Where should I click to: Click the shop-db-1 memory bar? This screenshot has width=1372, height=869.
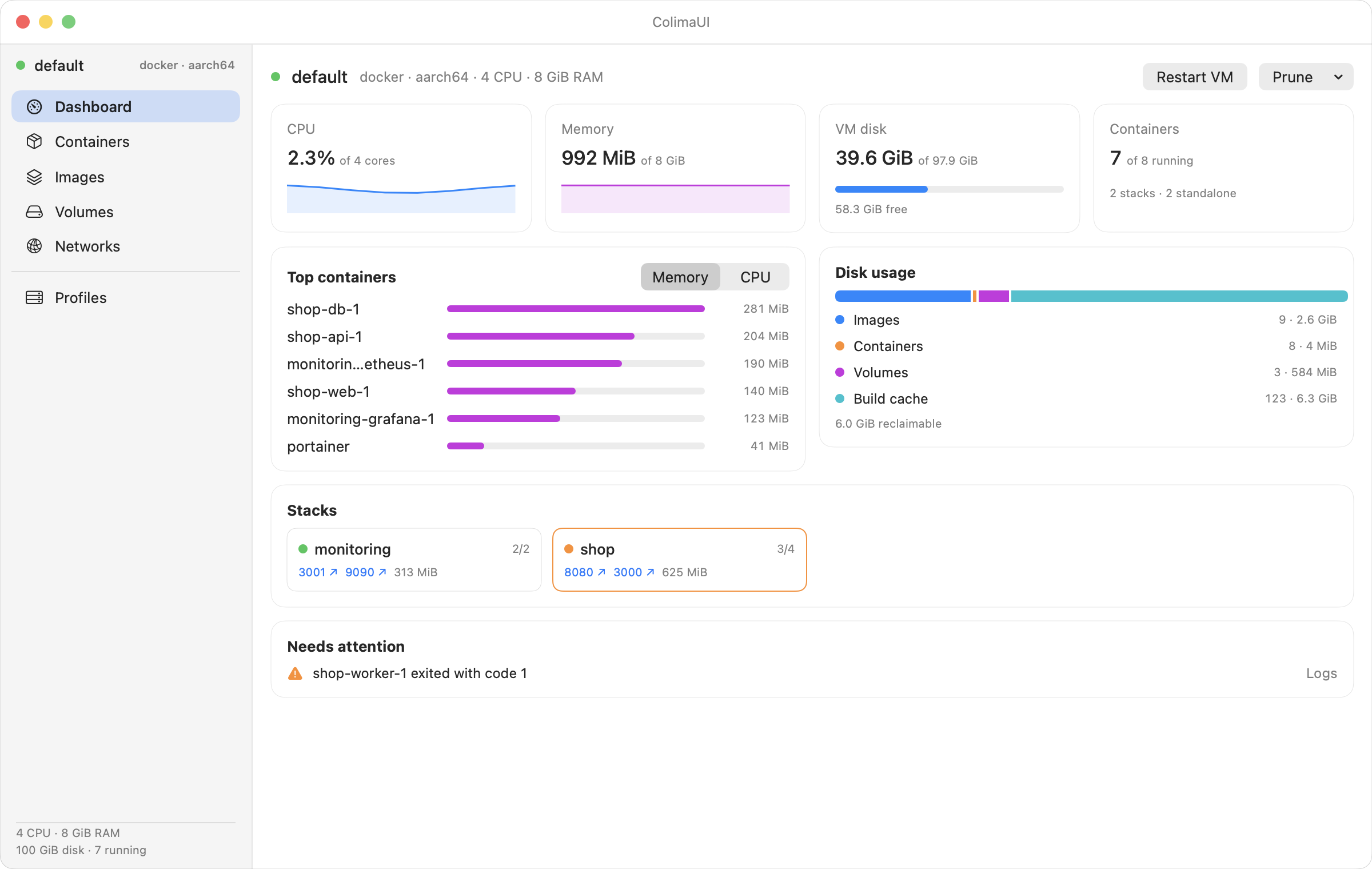point(576,309)
